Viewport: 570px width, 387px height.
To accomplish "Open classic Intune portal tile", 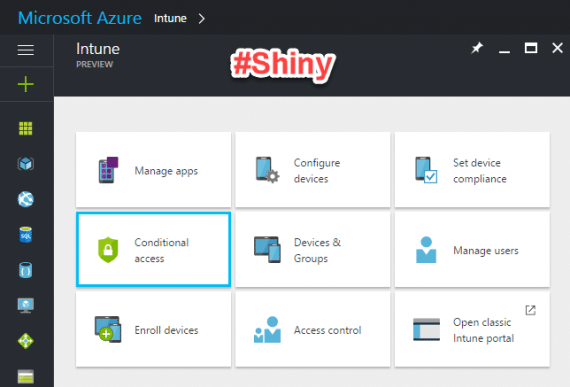I will pyautogui.click(x=472, y=329).
